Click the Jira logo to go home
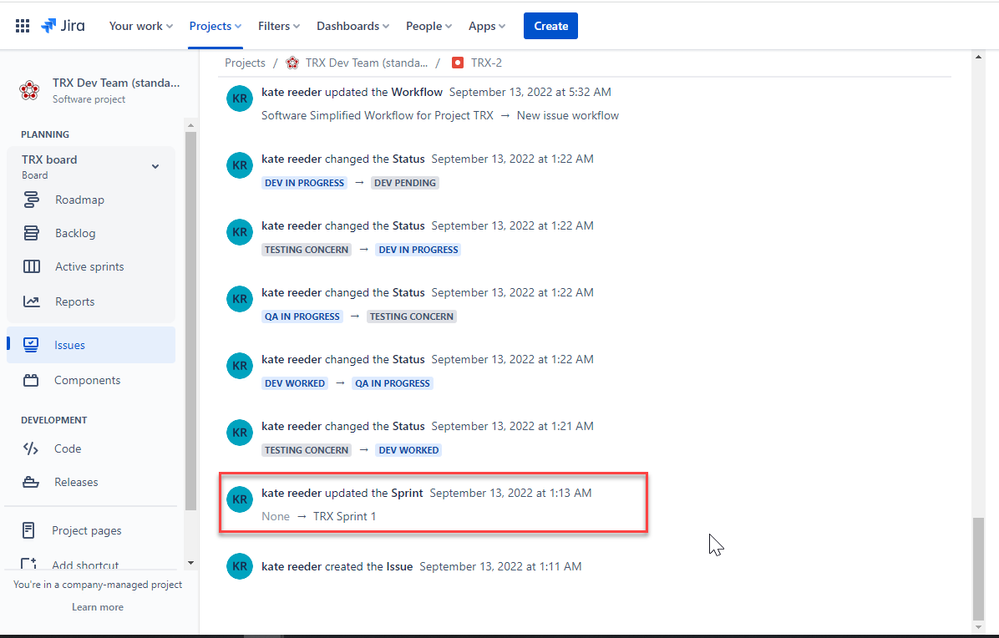Screen dimensions: 999x638 [x=62, y=25]
